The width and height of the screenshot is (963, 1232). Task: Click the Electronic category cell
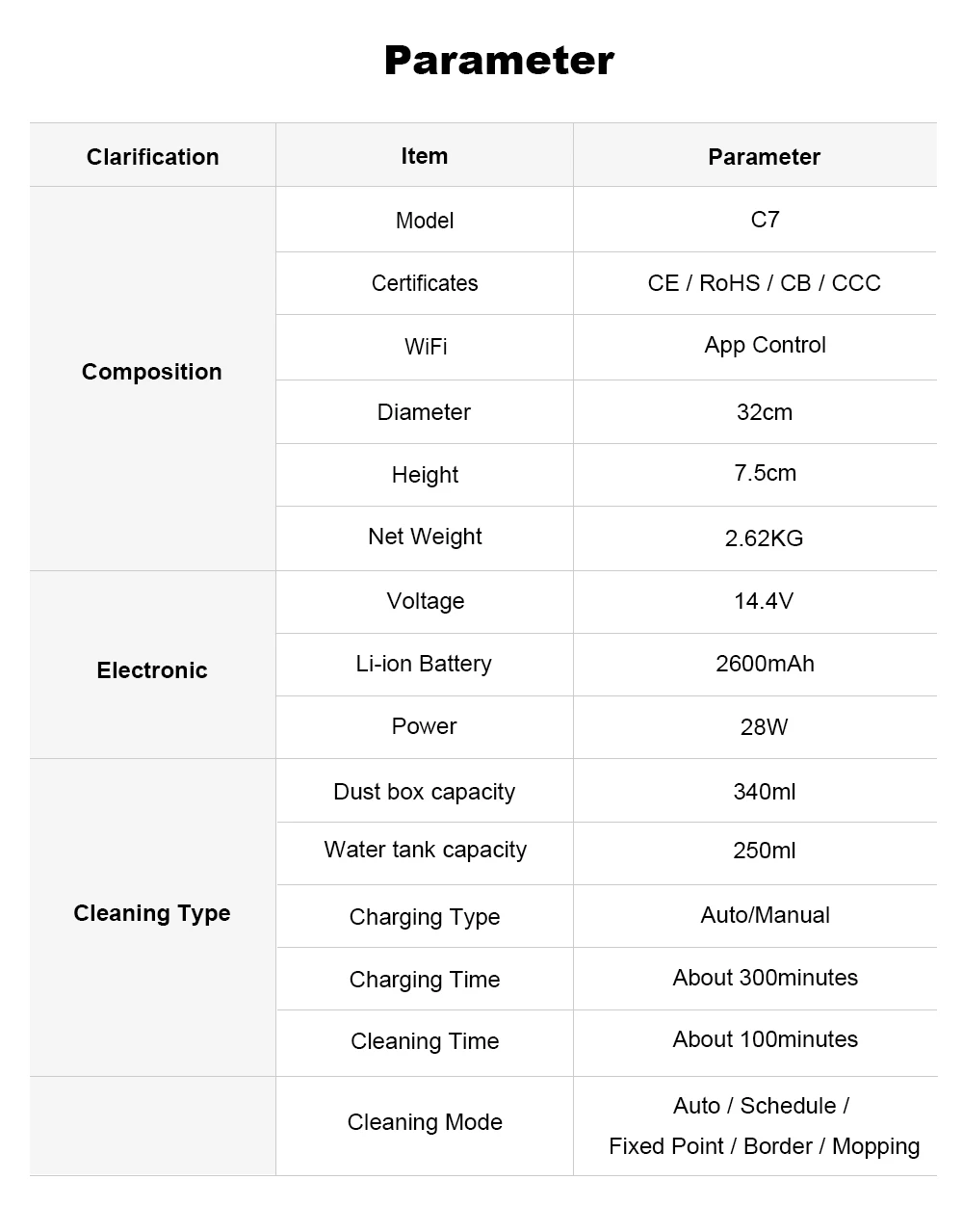click(x=152, y=670)
